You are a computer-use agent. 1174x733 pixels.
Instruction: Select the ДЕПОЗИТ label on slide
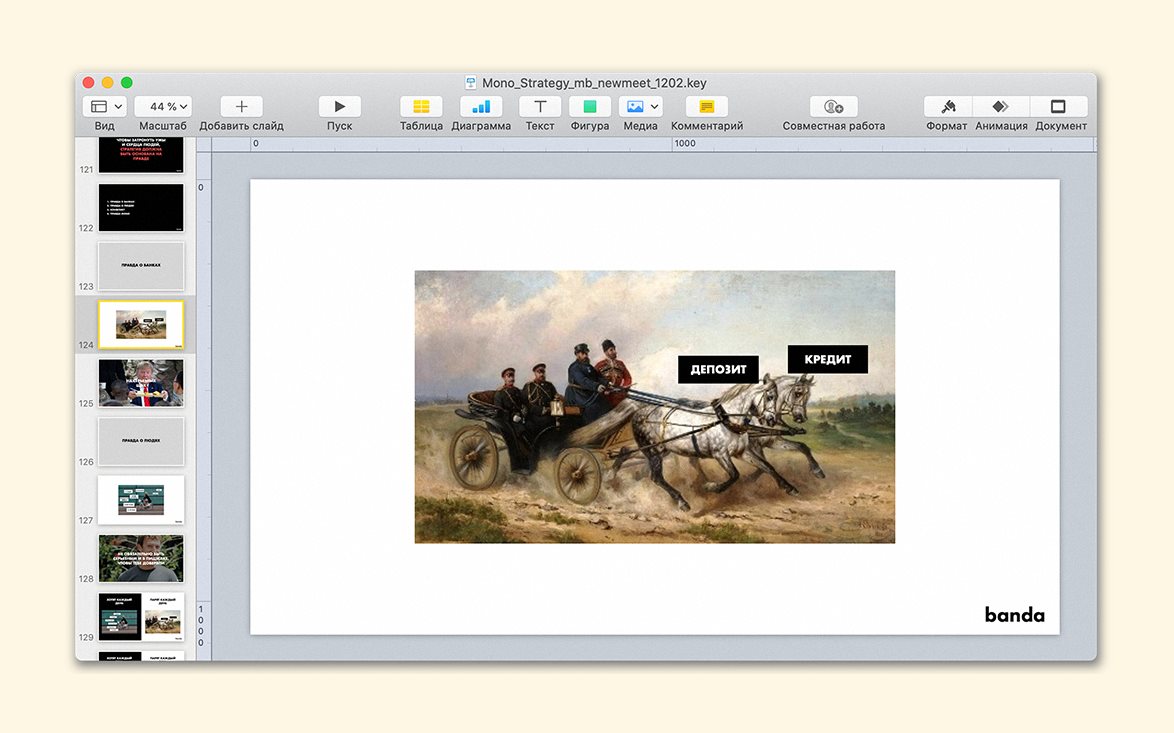718,369
